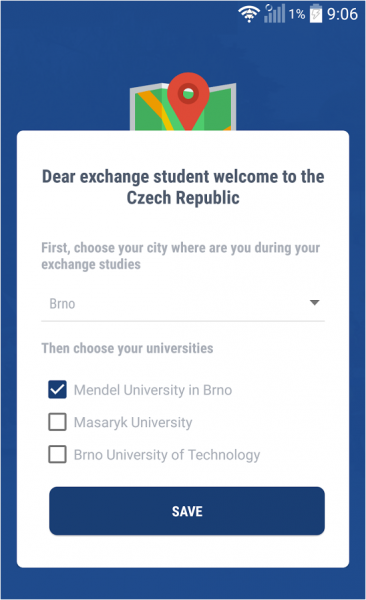The height and width of the screenshot is (600, 366).
Task: Expand the Brno city selector
Action: (x=183, y=304)
